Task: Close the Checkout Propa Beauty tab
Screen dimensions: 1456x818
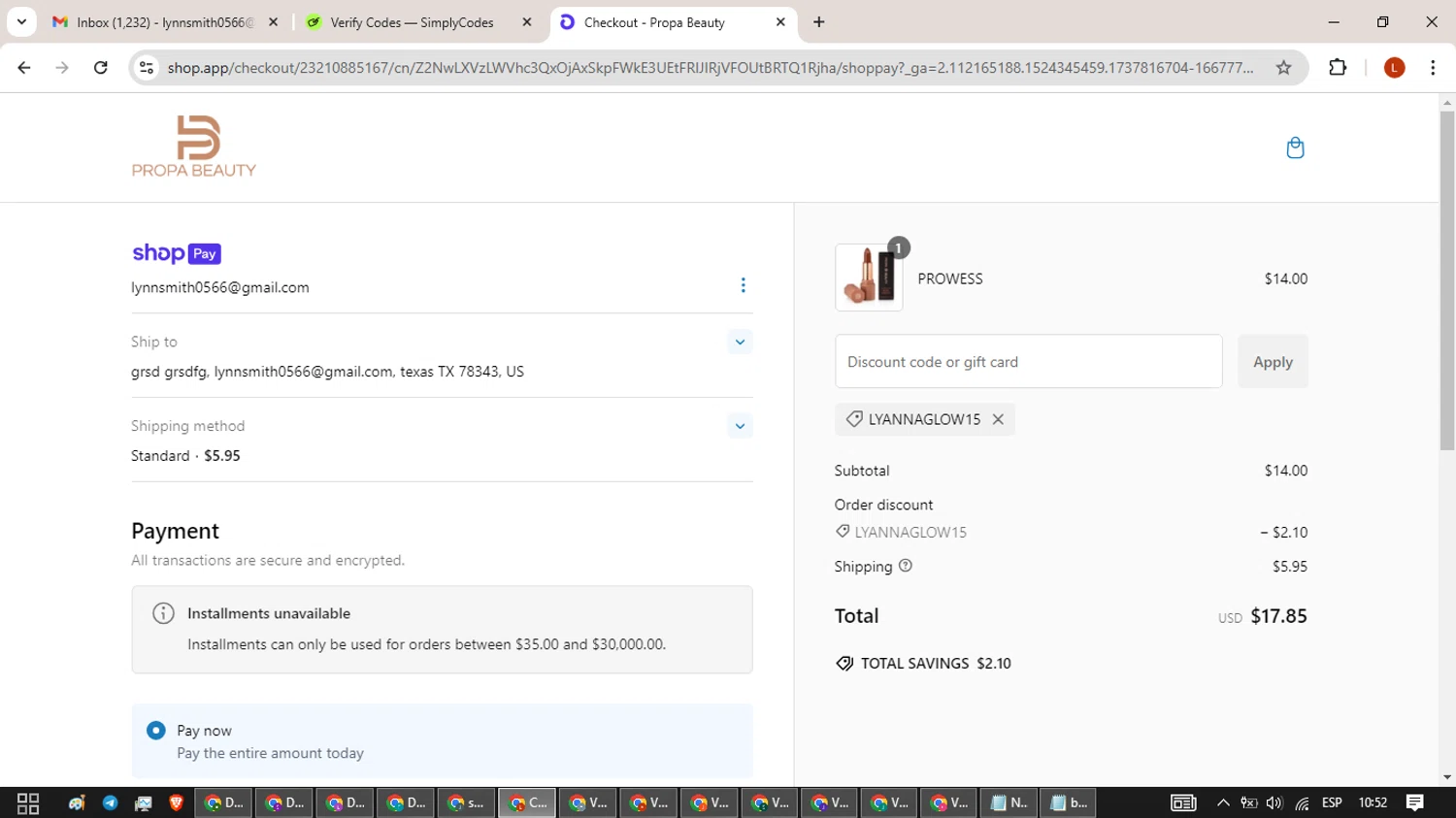Action: (x=780, y=21)
